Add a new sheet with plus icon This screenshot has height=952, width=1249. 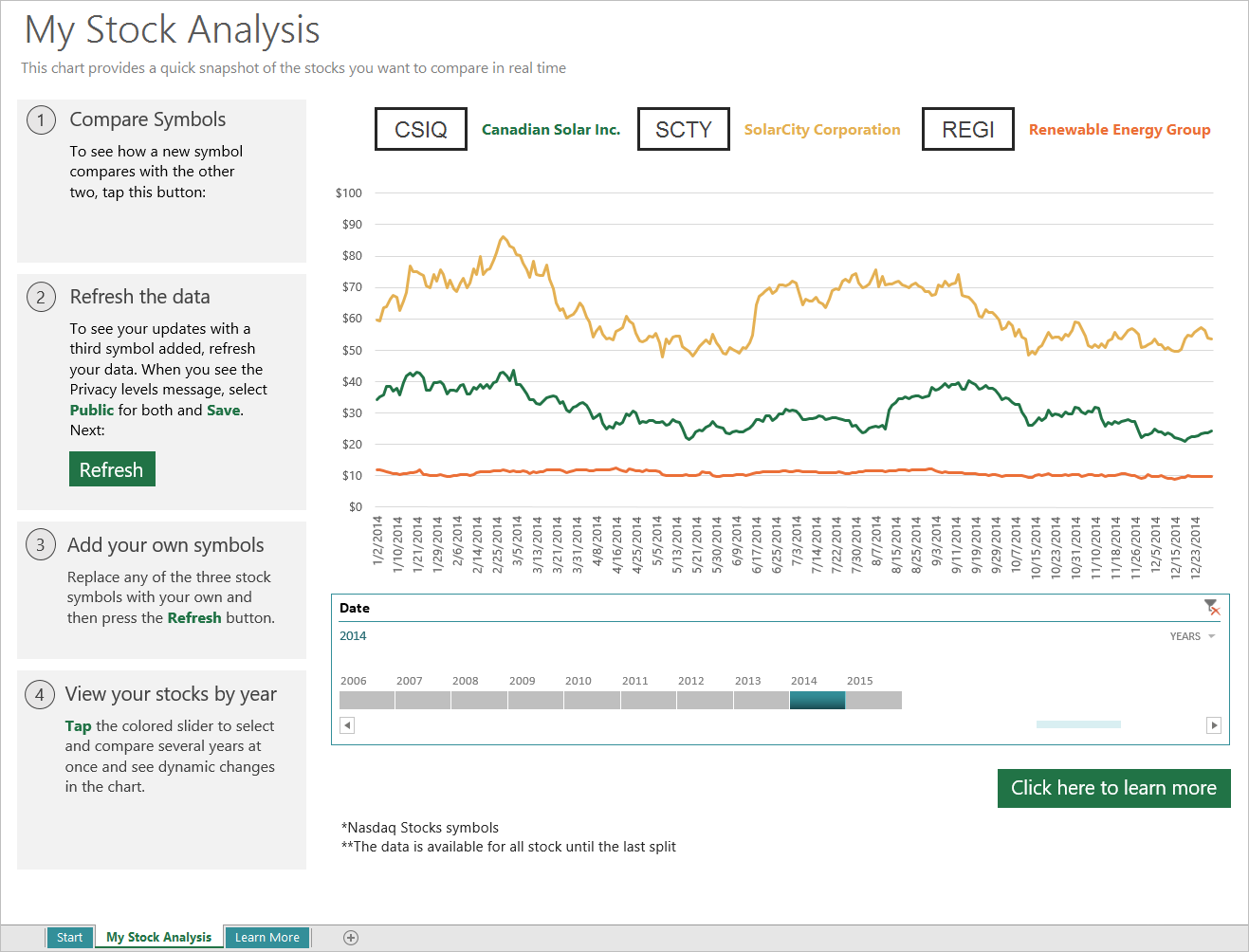[351, 938]
